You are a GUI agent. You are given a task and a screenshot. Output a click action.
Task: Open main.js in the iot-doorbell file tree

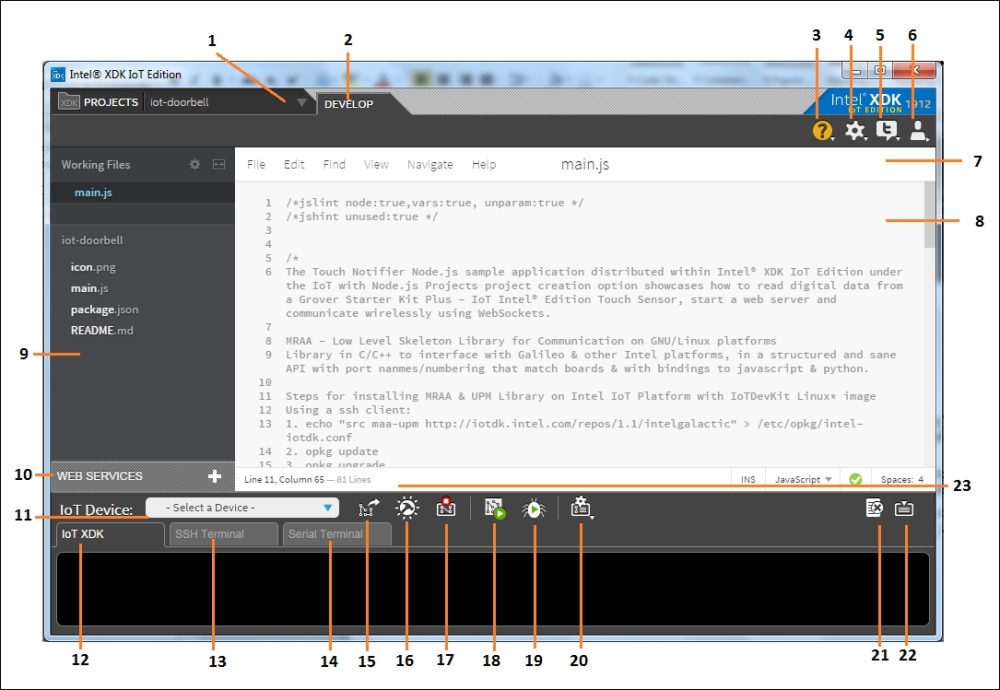(89, 288)
